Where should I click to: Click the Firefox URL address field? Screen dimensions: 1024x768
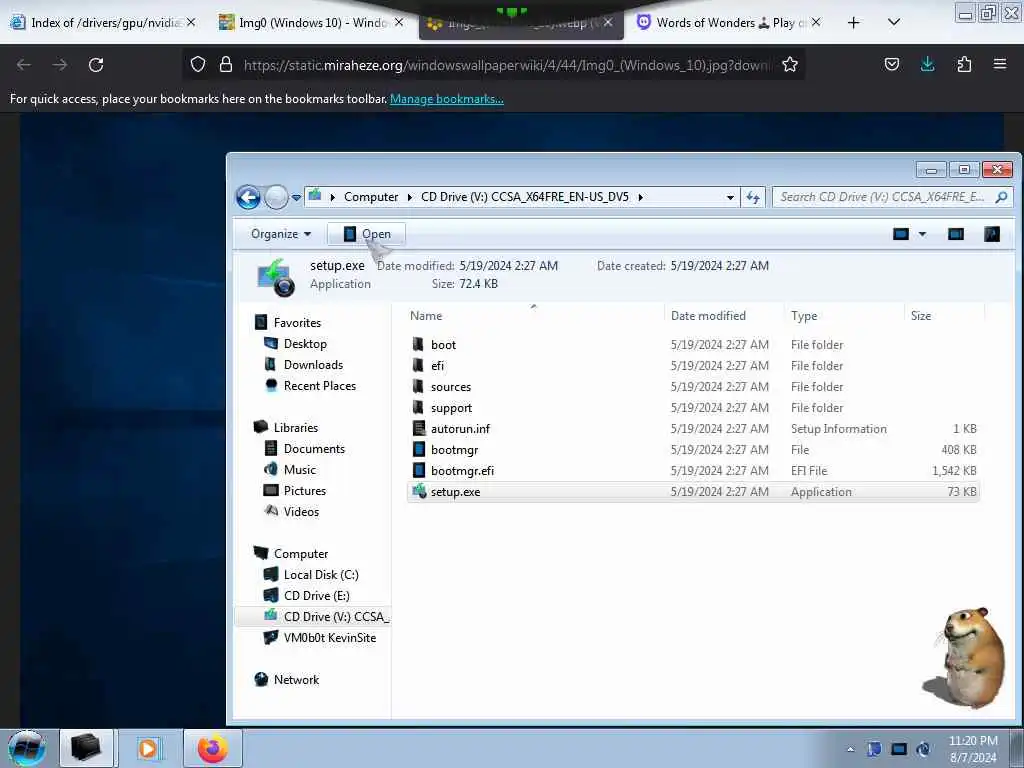[506, 65]
